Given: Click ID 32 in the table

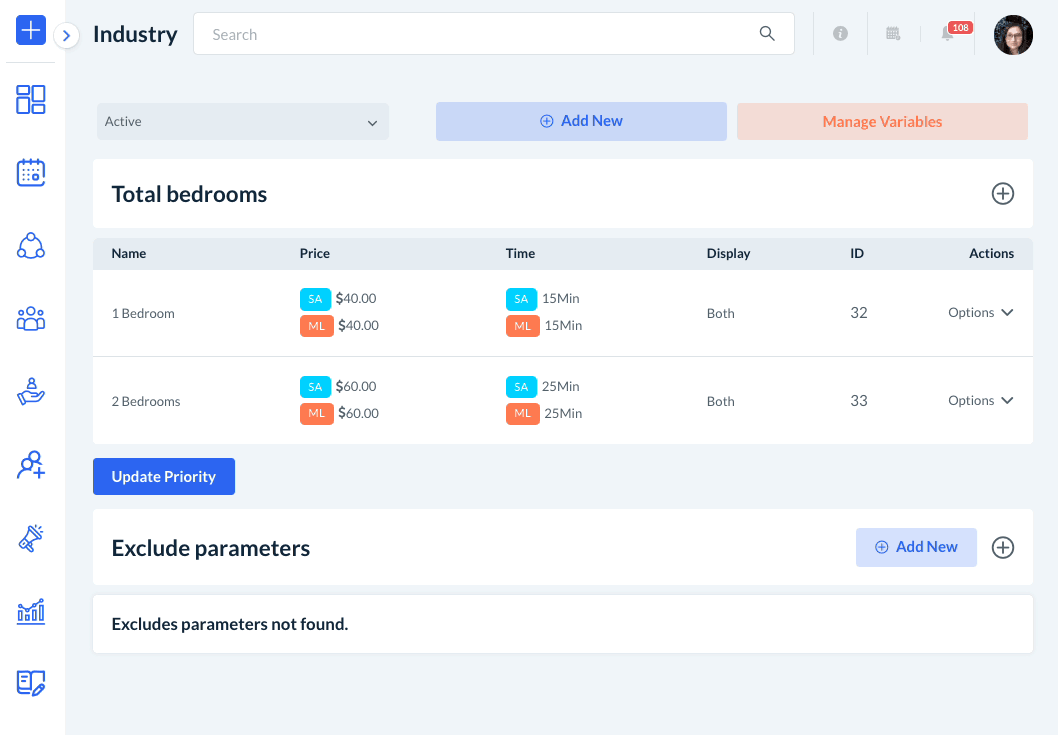Looking at the screenshot, I should 858,312.
